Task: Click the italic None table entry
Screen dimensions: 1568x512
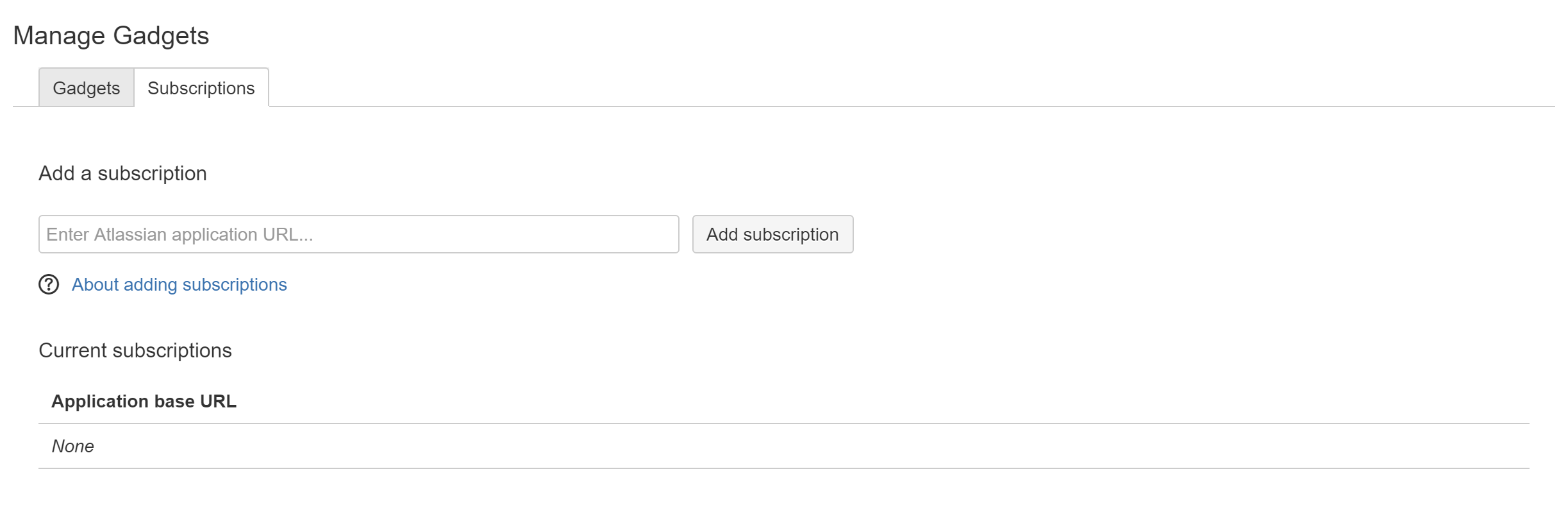Action: click(x=73, y=446)
